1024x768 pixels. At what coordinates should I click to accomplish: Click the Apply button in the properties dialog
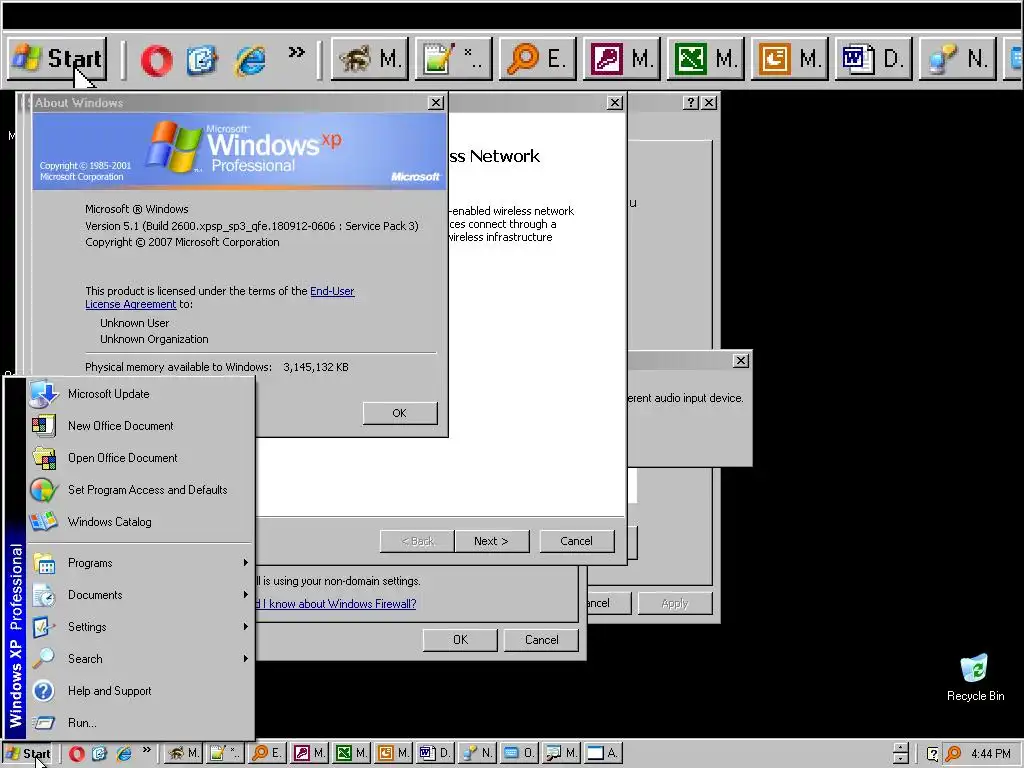[675, 603]
